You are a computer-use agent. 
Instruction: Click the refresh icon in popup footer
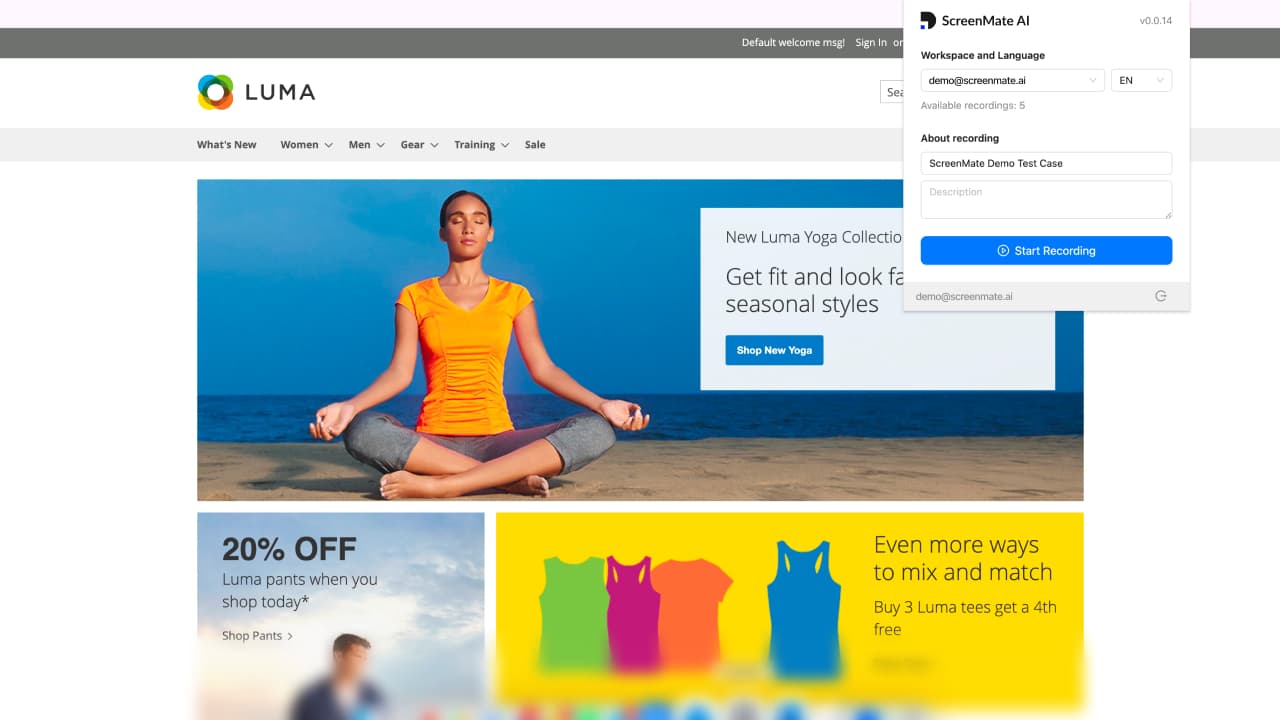click(1161, 296)
